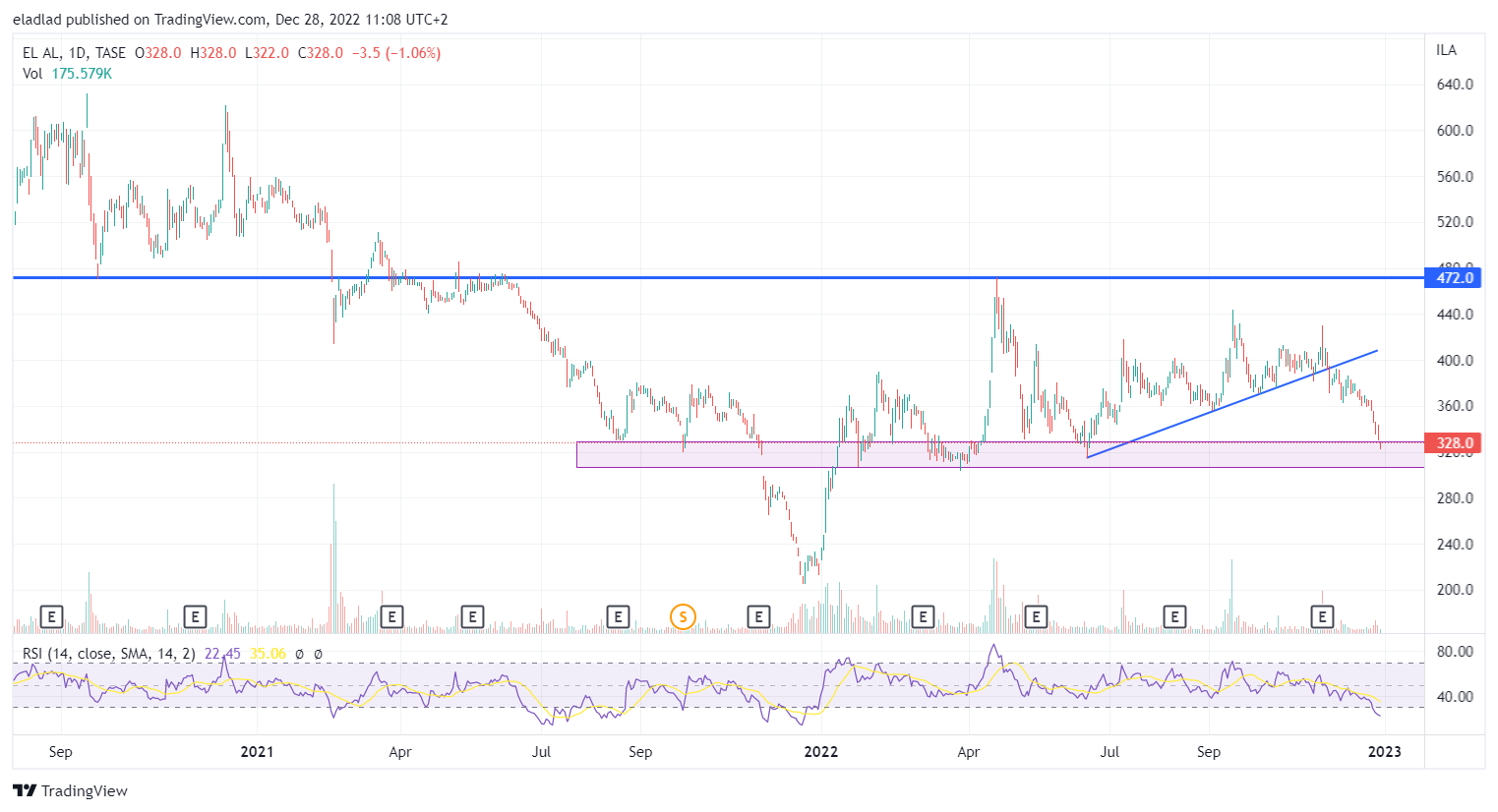
Task: Click the 2023 label on the time axis
Action: 1385,752
